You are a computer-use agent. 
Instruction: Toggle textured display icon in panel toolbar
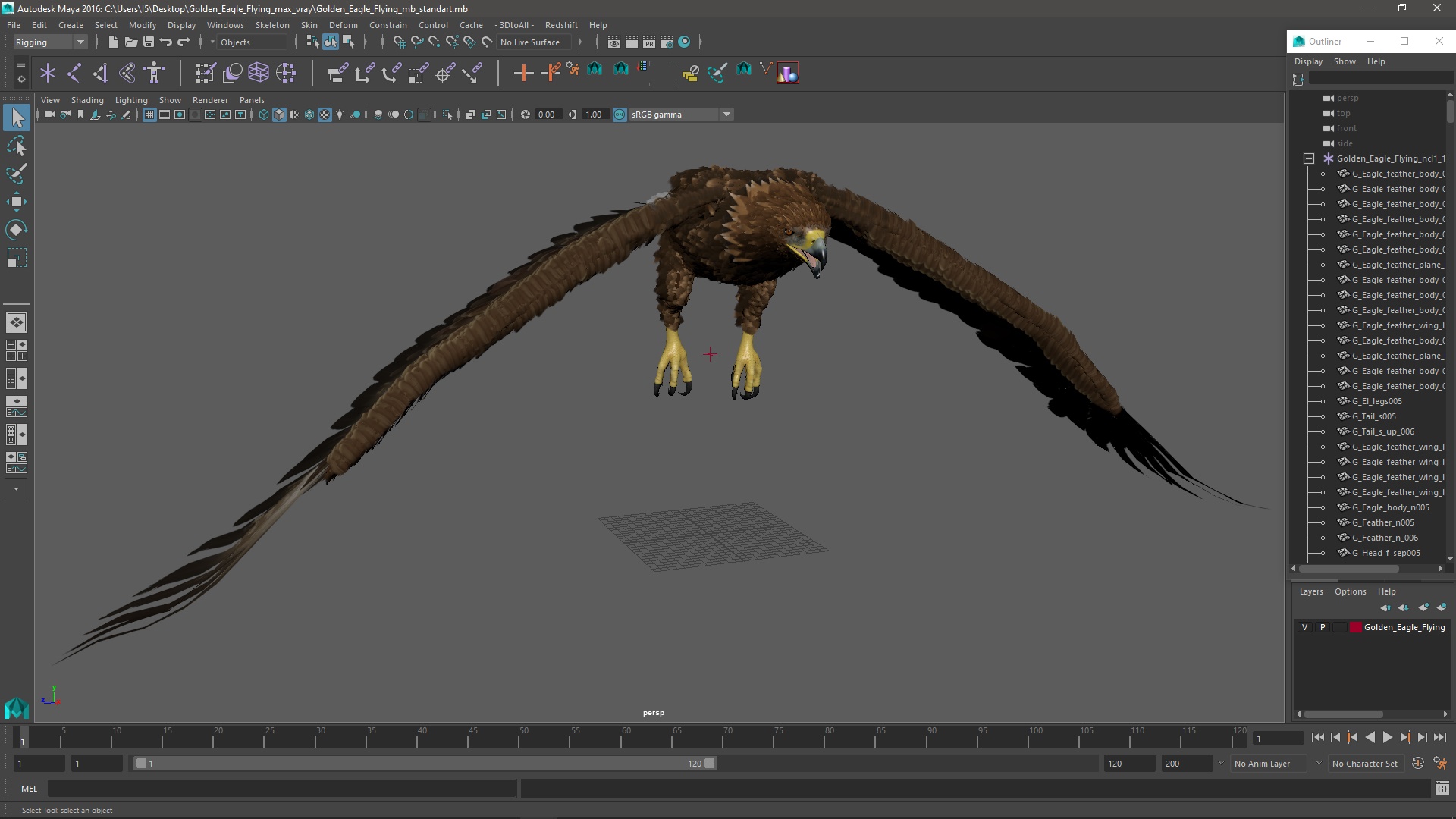coord(325,115)
